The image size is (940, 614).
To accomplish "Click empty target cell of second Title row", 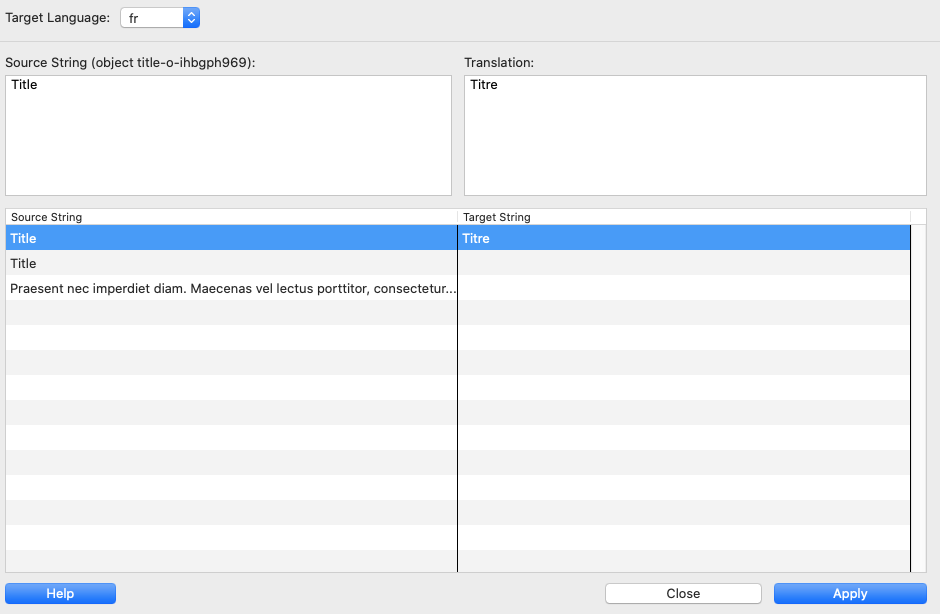I will [683, 263].
